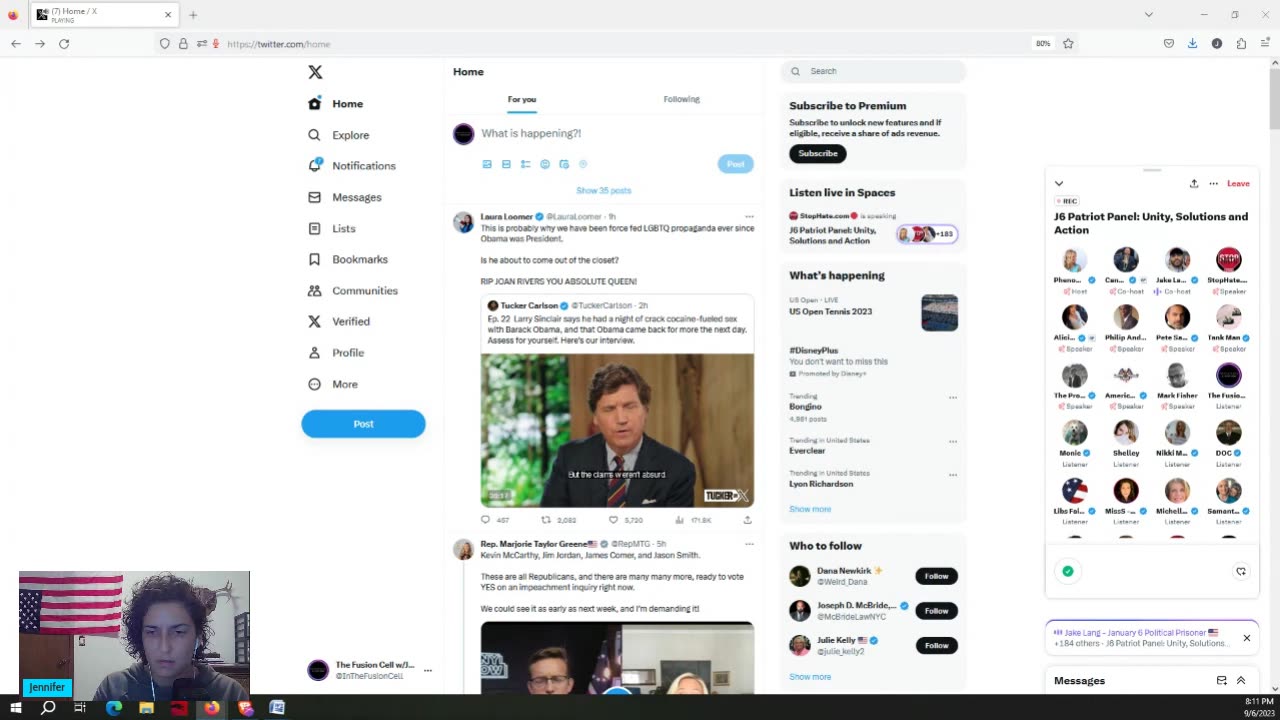This screenshot has width=1280, height=720.
Task: Share the J6 Patriot Panel space
Action: (1193, 184)
